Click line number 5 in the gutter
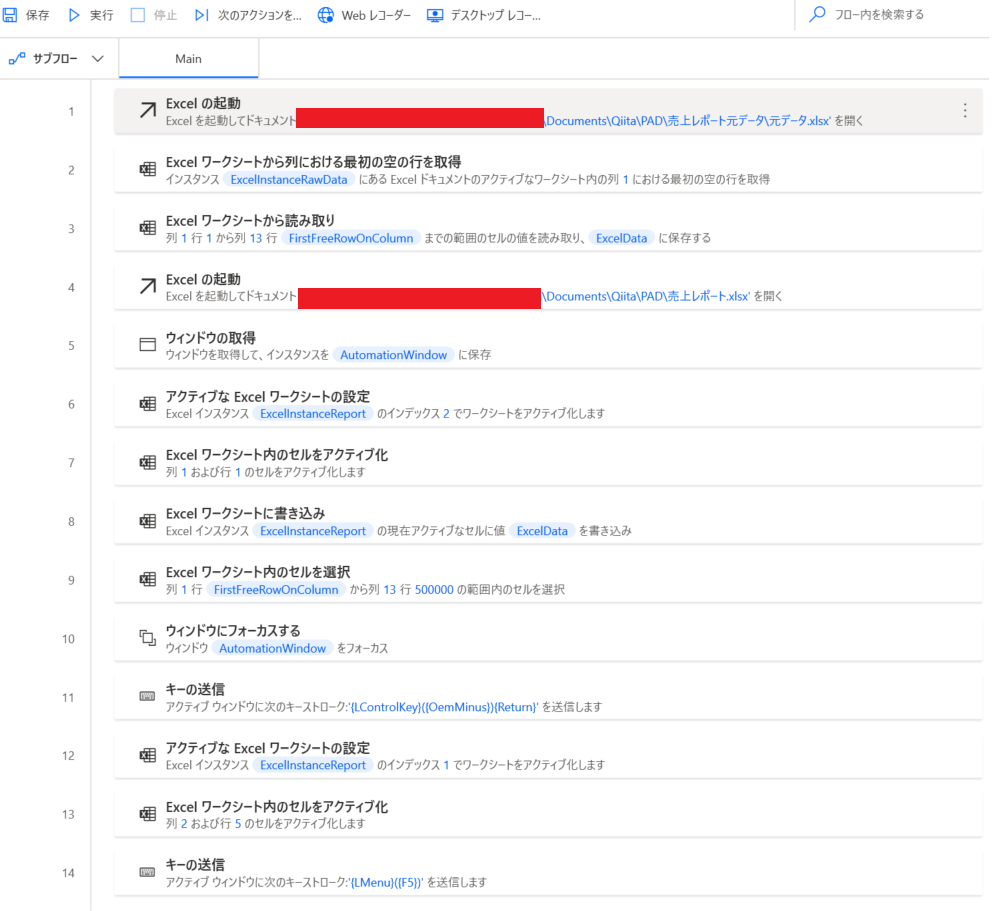 [71, 346]
